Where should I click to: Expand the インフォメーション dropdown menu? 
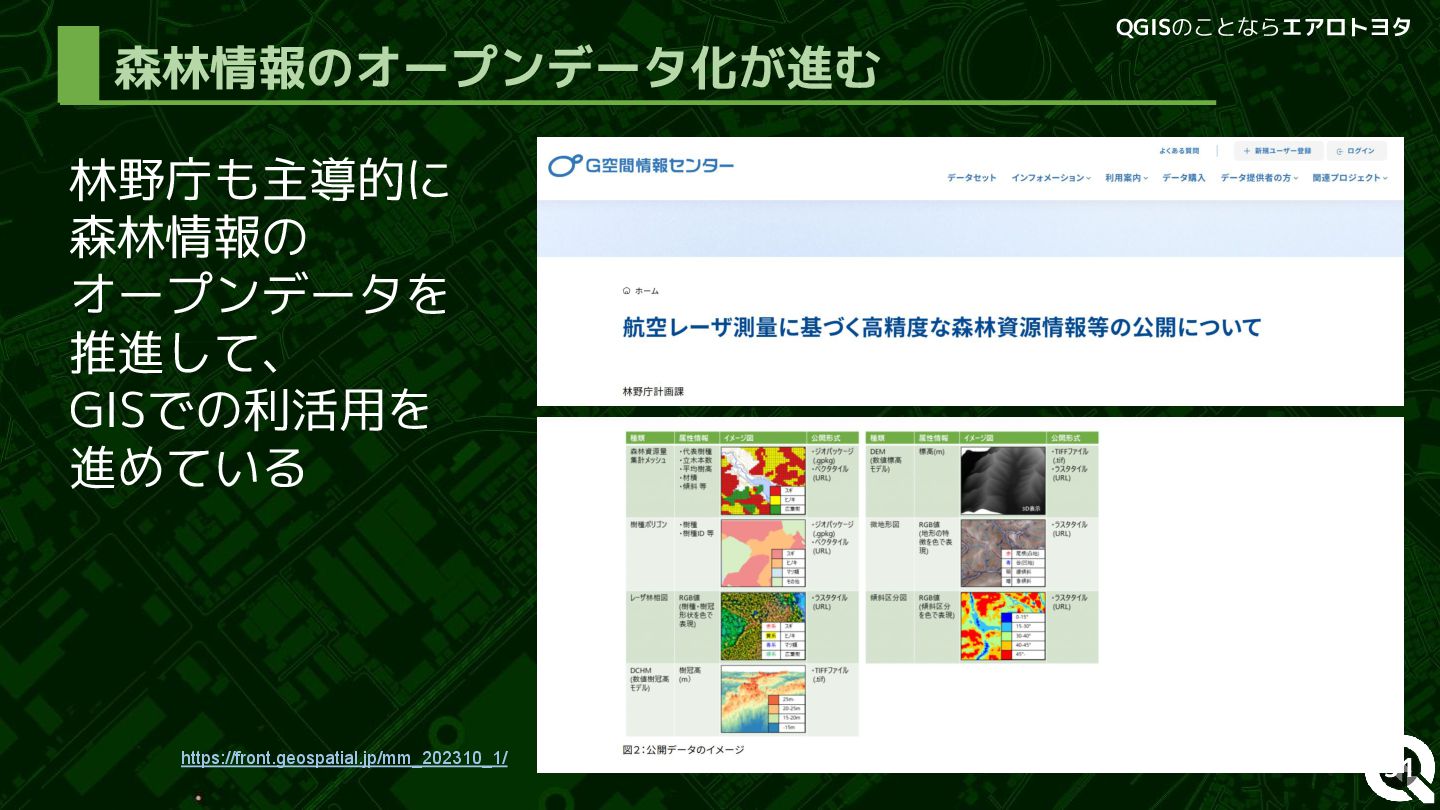(x=1051, y=178)
